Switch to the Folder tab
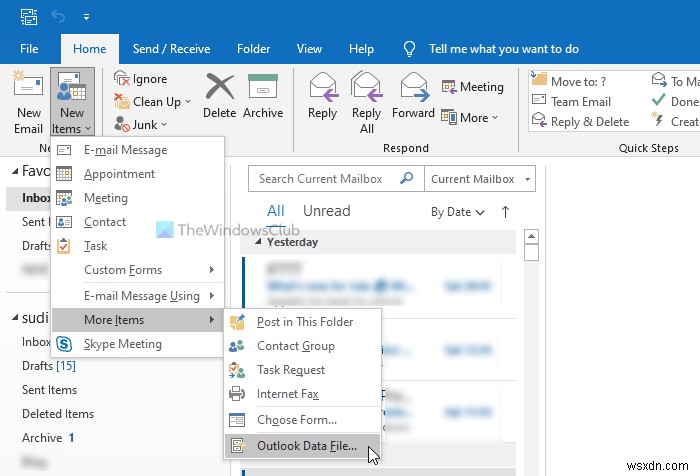Image resolution: width=700 pixels, height=476 pixels. 254,49
